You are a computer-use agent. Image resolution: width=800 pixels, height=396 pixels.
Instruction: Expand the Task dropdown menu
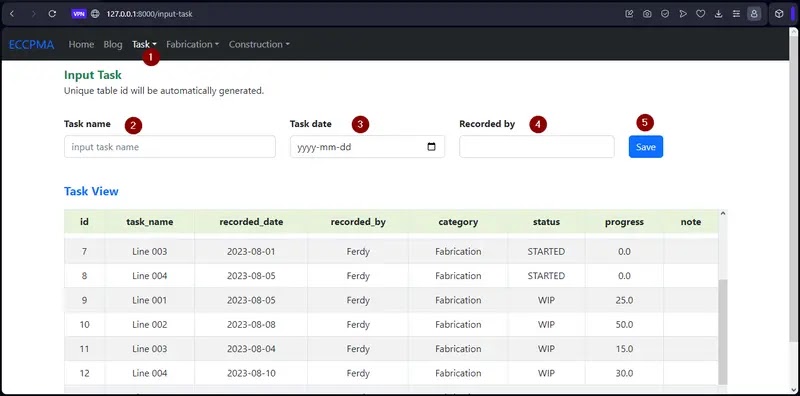[144, 44]
